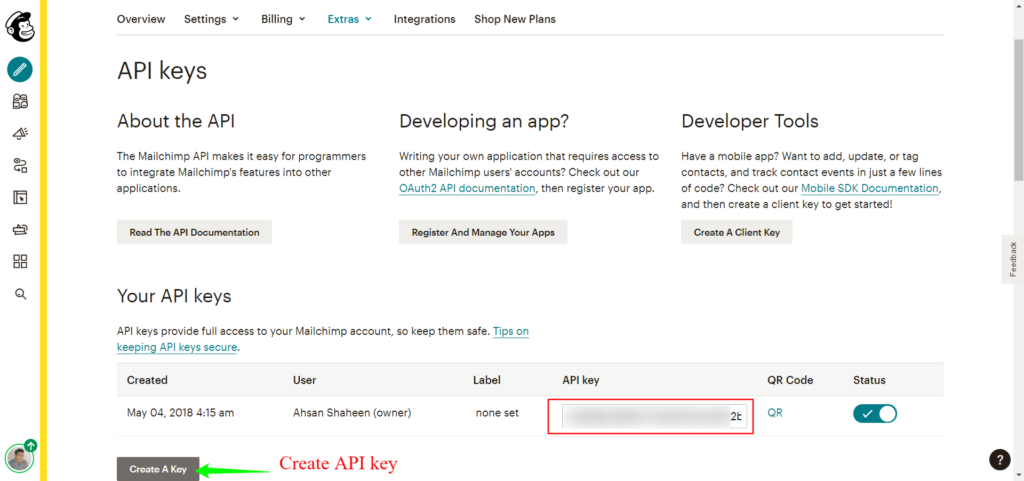Open the Website icon in sidebar
1024x481 pixels.
point(20,198)
